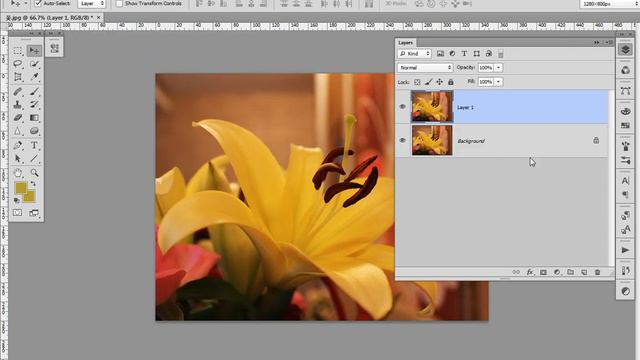640x360 pixels.
Task: Filter for shape layers
Action: [x=476, y=53]
